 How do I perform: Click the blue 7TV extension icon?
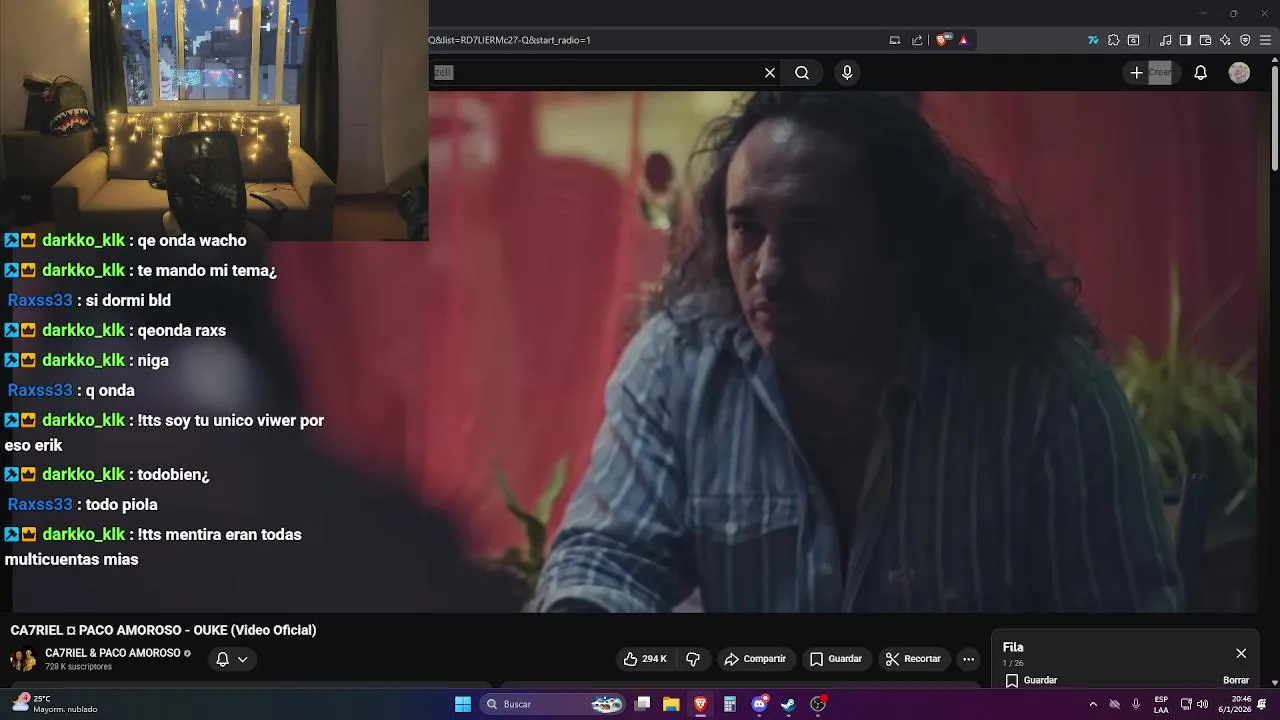point(1093,40)
